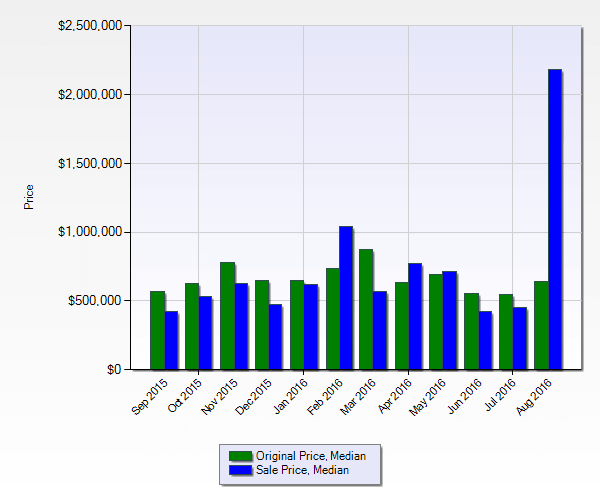This screenshot has height=500, width=600.
Task: Select the green Nov 2015 bar
Action: (x=227, y=315)
